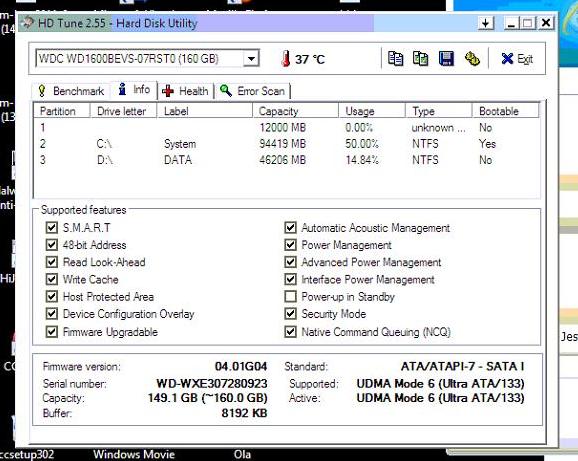Click the capacity 149.1 GB value

(x=208, y=398)
